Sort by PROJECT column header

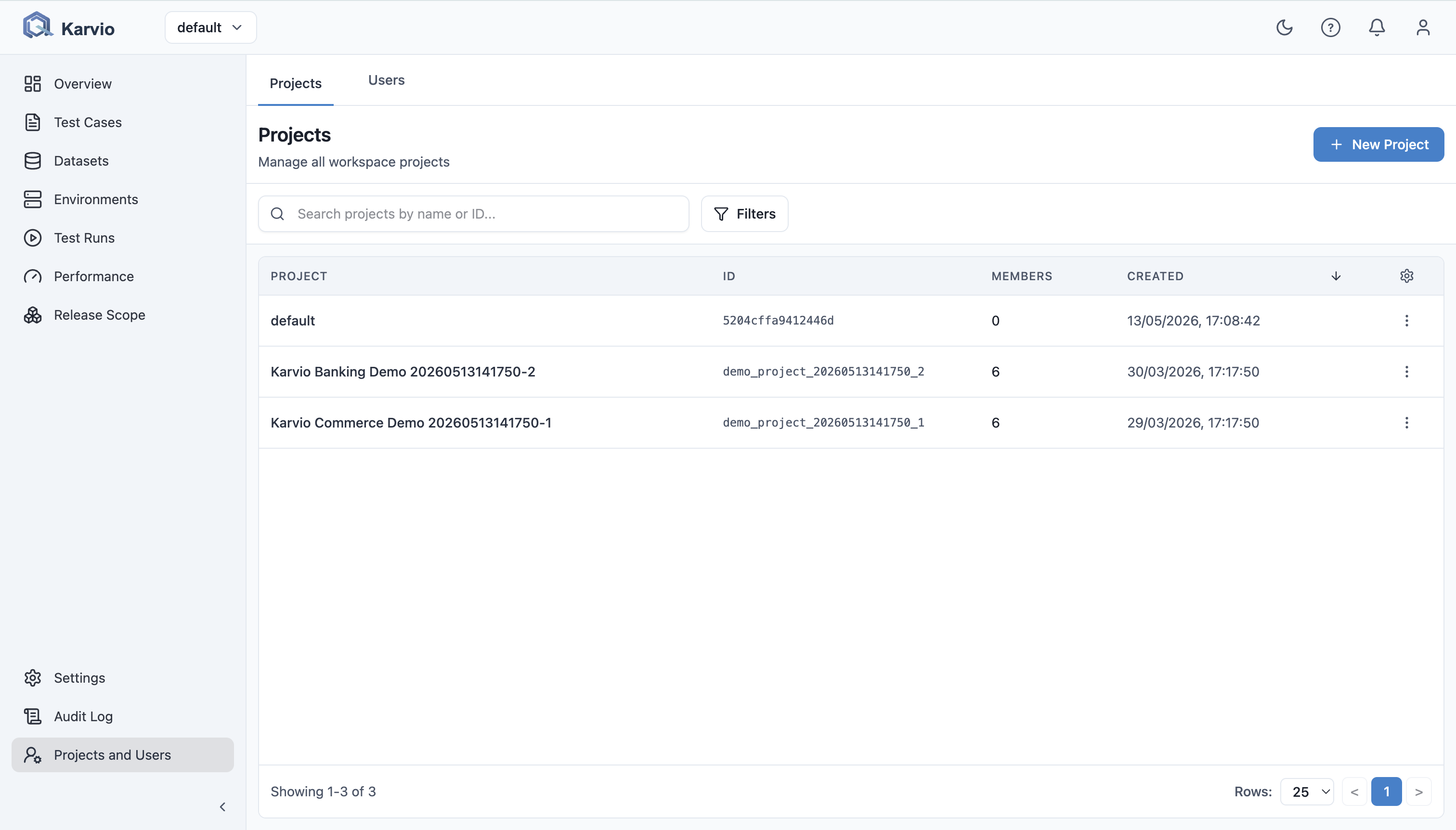(x=299, y=276)
